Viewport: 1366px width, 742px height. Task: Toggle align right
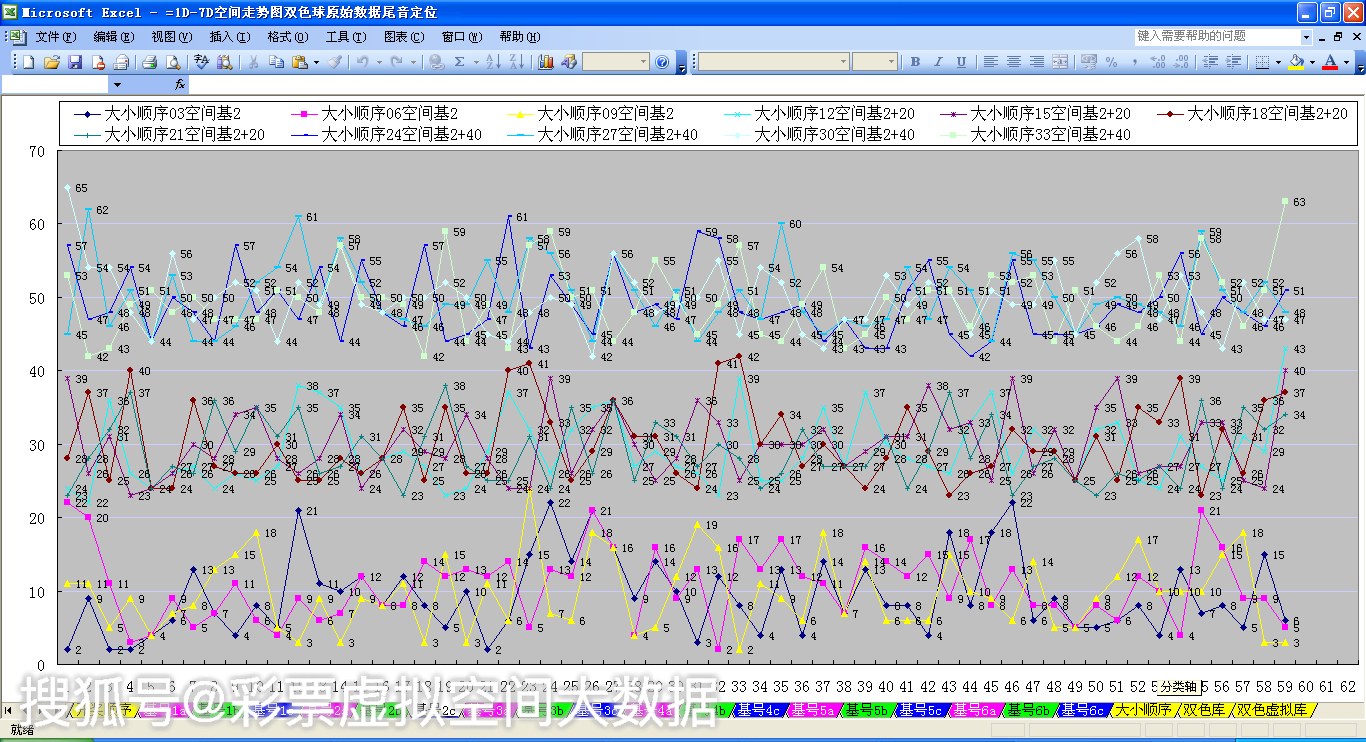[1037, 62]
